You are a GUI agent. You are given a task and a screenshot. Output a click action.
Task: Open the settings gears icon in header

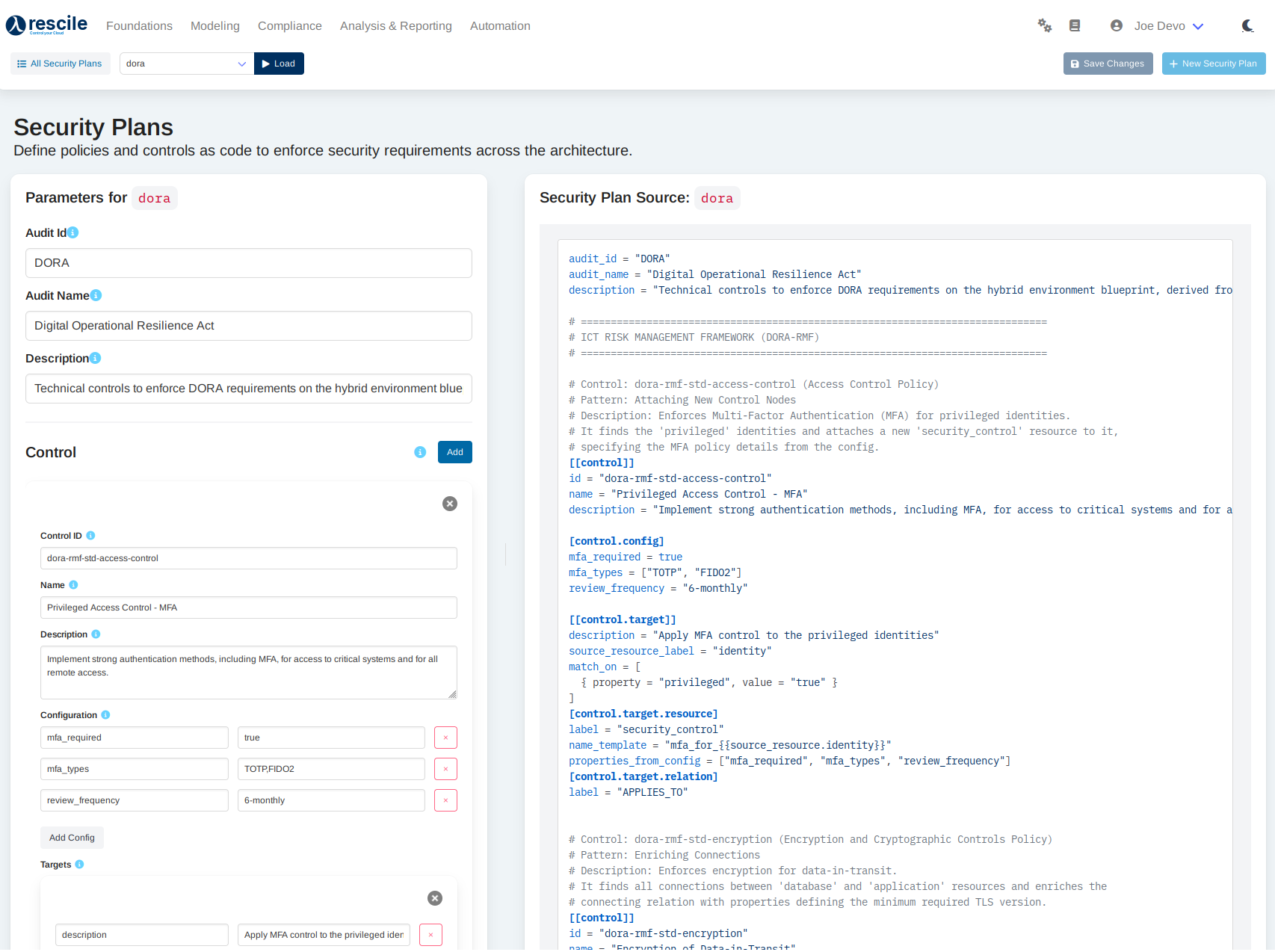(x=1044, y=25)
